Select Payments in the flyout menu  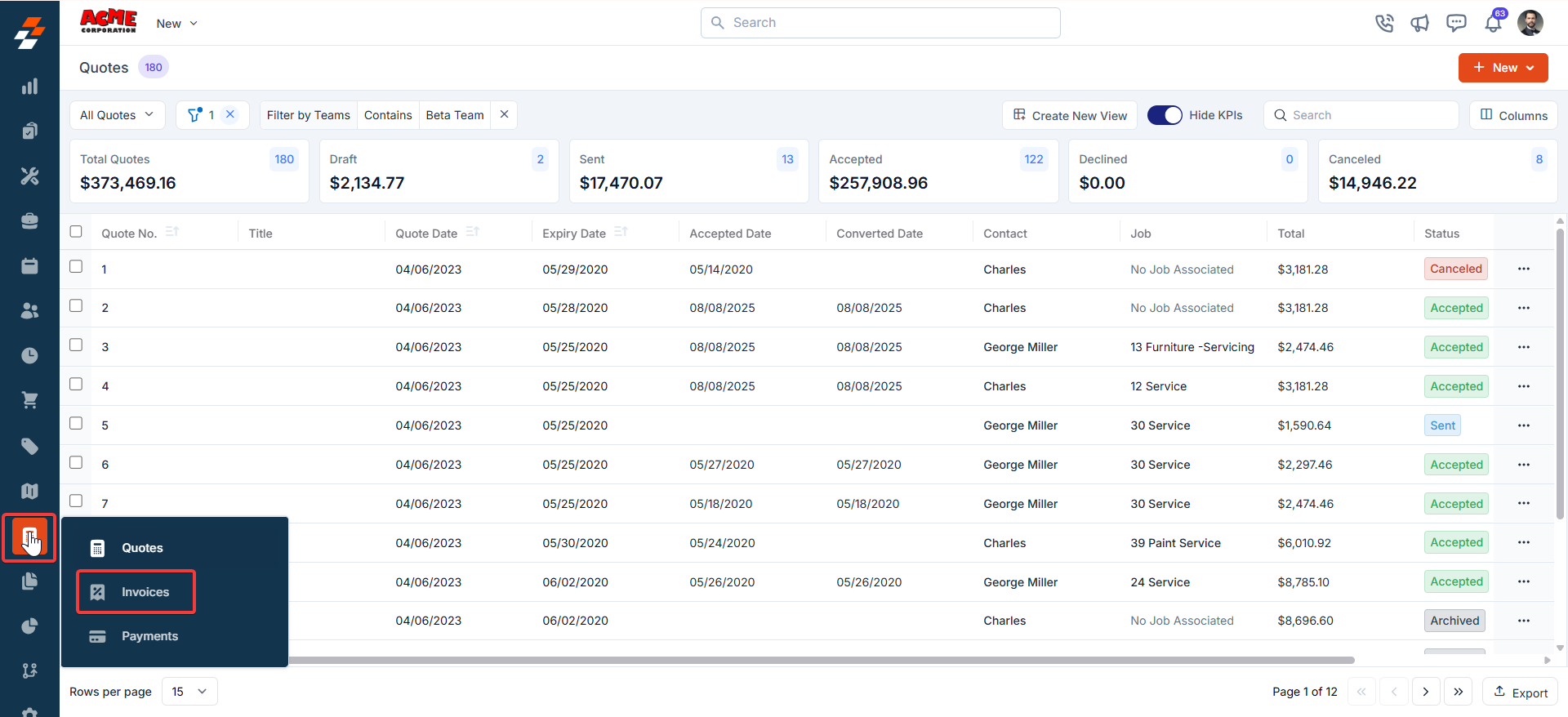click(x=149, y=636)
